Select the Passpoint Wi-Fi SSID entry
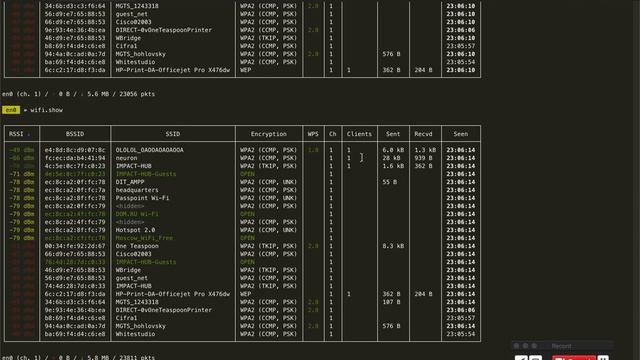 click(x=142, y=198)
